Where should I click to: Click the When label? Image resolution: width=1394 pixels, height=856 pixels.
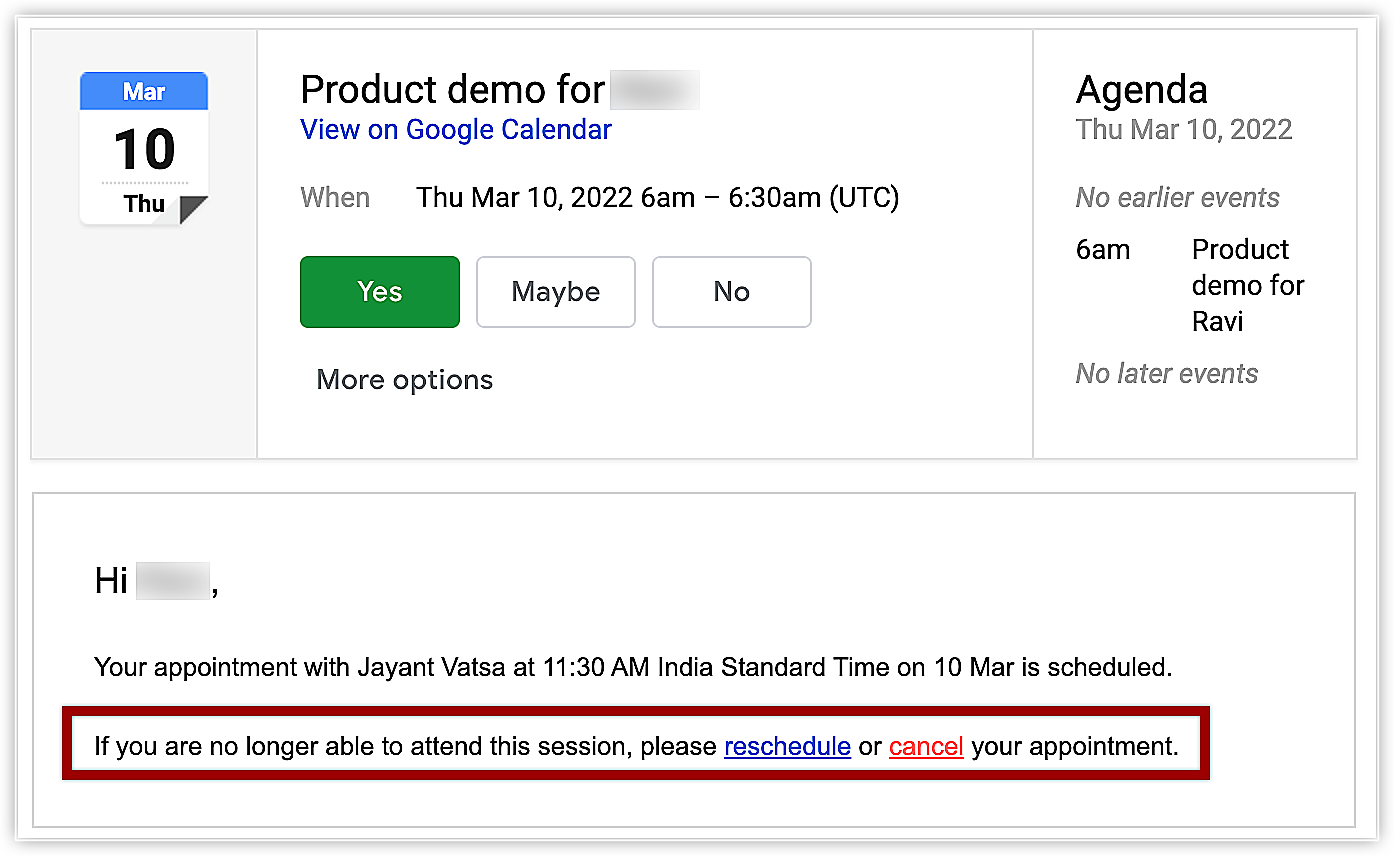335,198
